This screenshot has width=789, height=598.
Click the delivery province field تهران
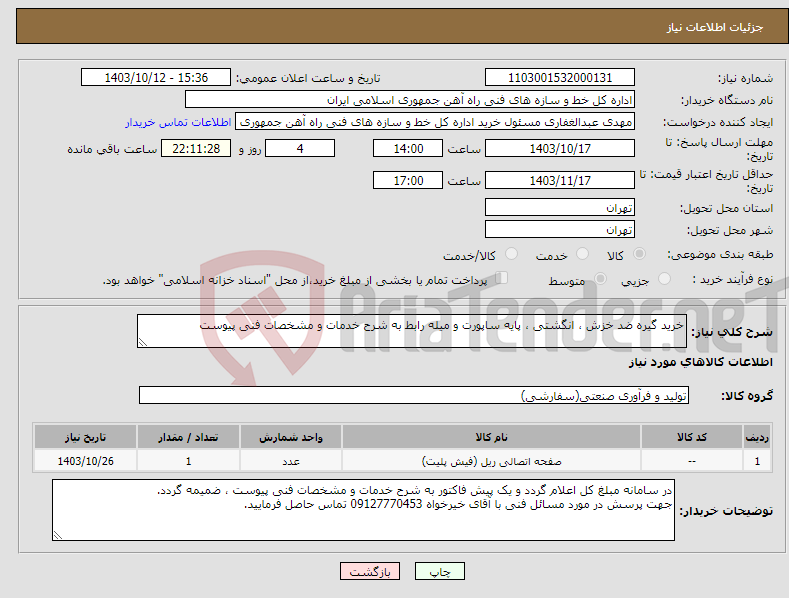tap(560, 207)
